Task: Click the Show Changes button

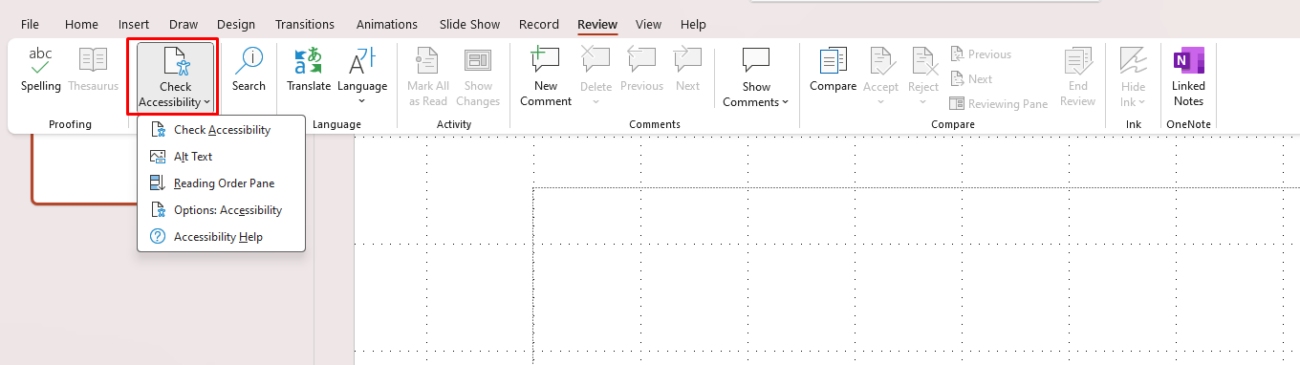Action: pos(478,77)
